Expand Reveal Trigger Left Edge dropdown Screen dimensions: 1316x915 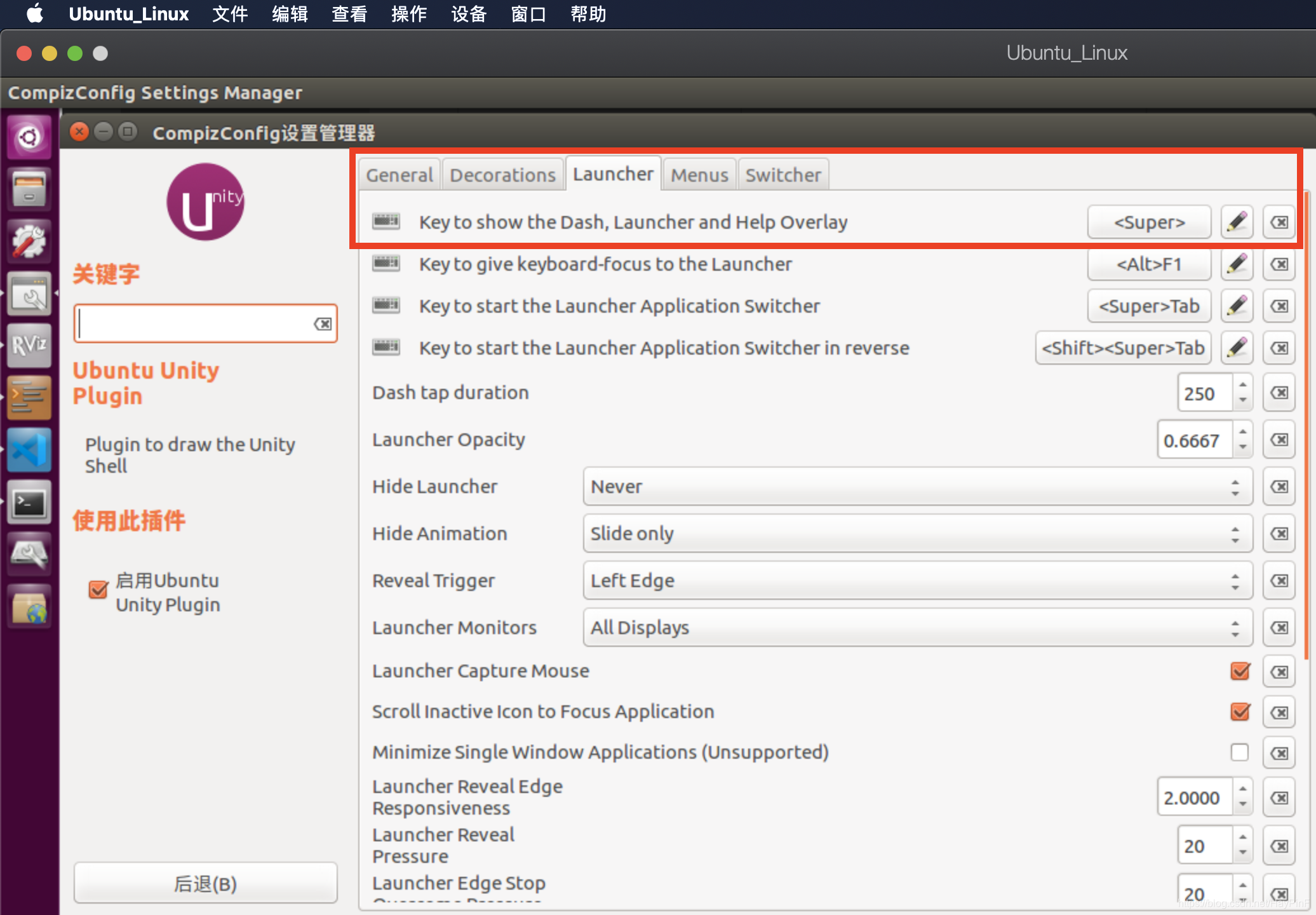(x=918, y=581)
